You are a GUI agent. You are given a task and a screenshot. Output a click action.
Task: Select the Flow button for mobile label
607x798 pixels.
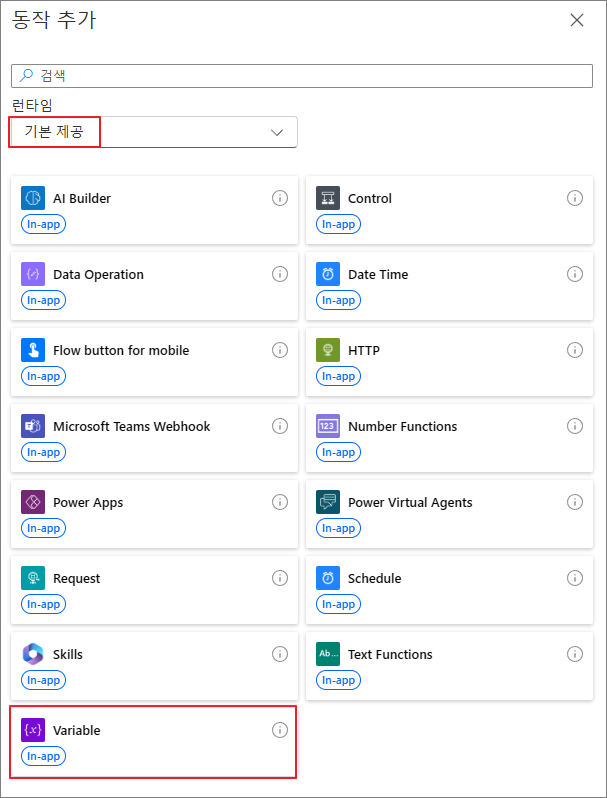coord(121,350)
